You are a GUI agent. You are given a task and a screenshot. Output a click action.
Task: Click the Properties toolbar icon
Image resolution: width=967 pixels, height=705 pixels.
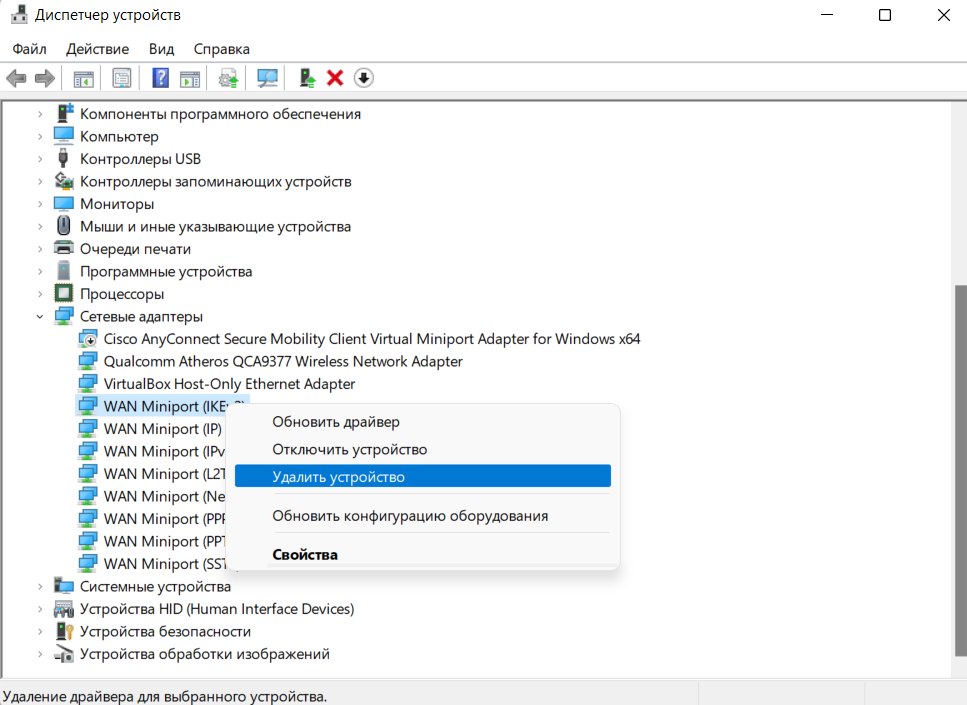122,78
